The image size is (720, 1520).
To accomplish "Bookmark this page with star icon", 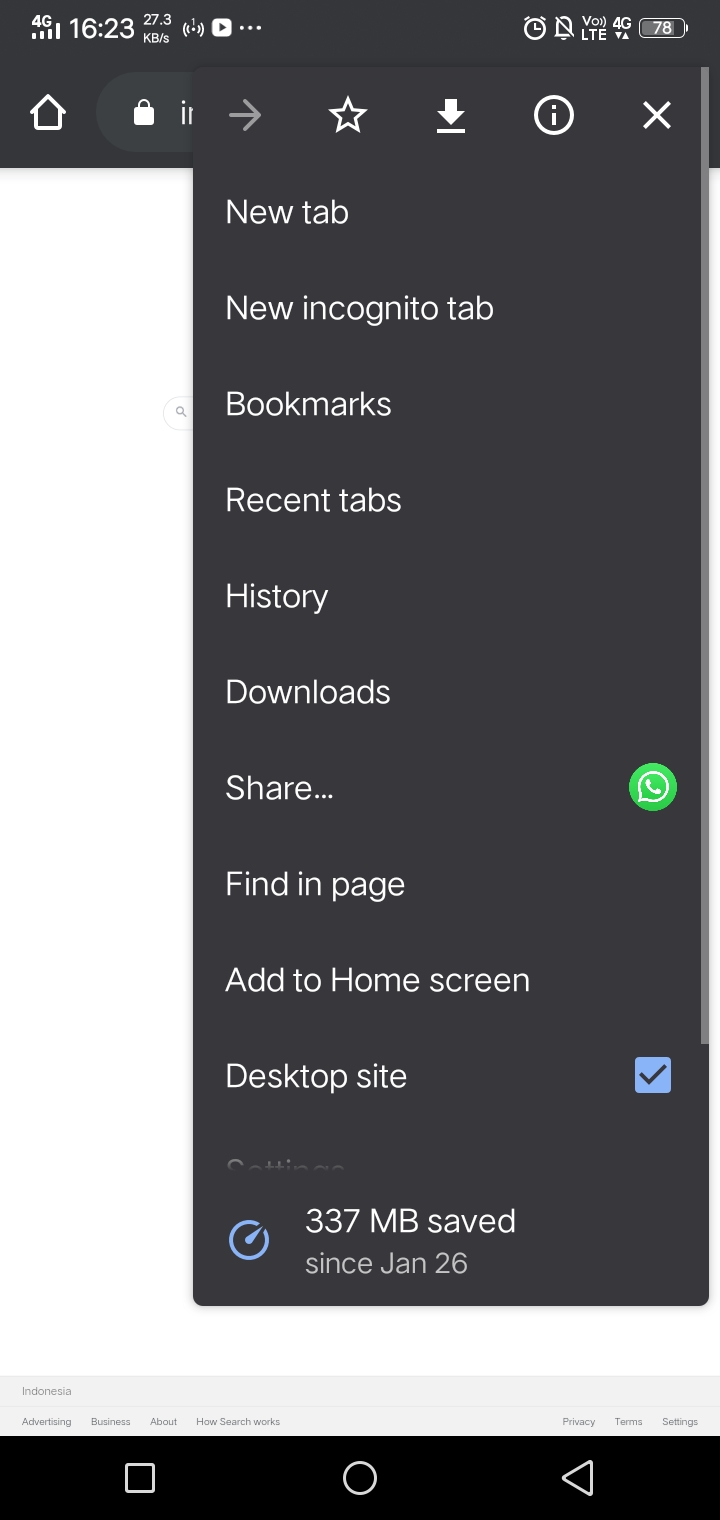I will 348,116.
